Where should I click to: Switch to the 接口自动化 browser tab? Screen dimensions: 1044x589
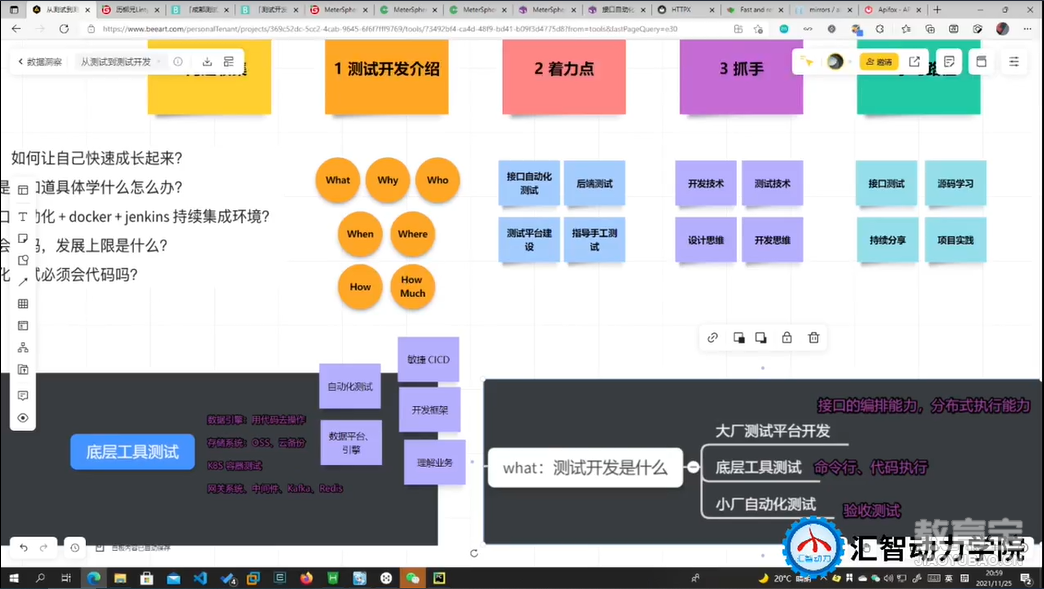coord(616,10)
